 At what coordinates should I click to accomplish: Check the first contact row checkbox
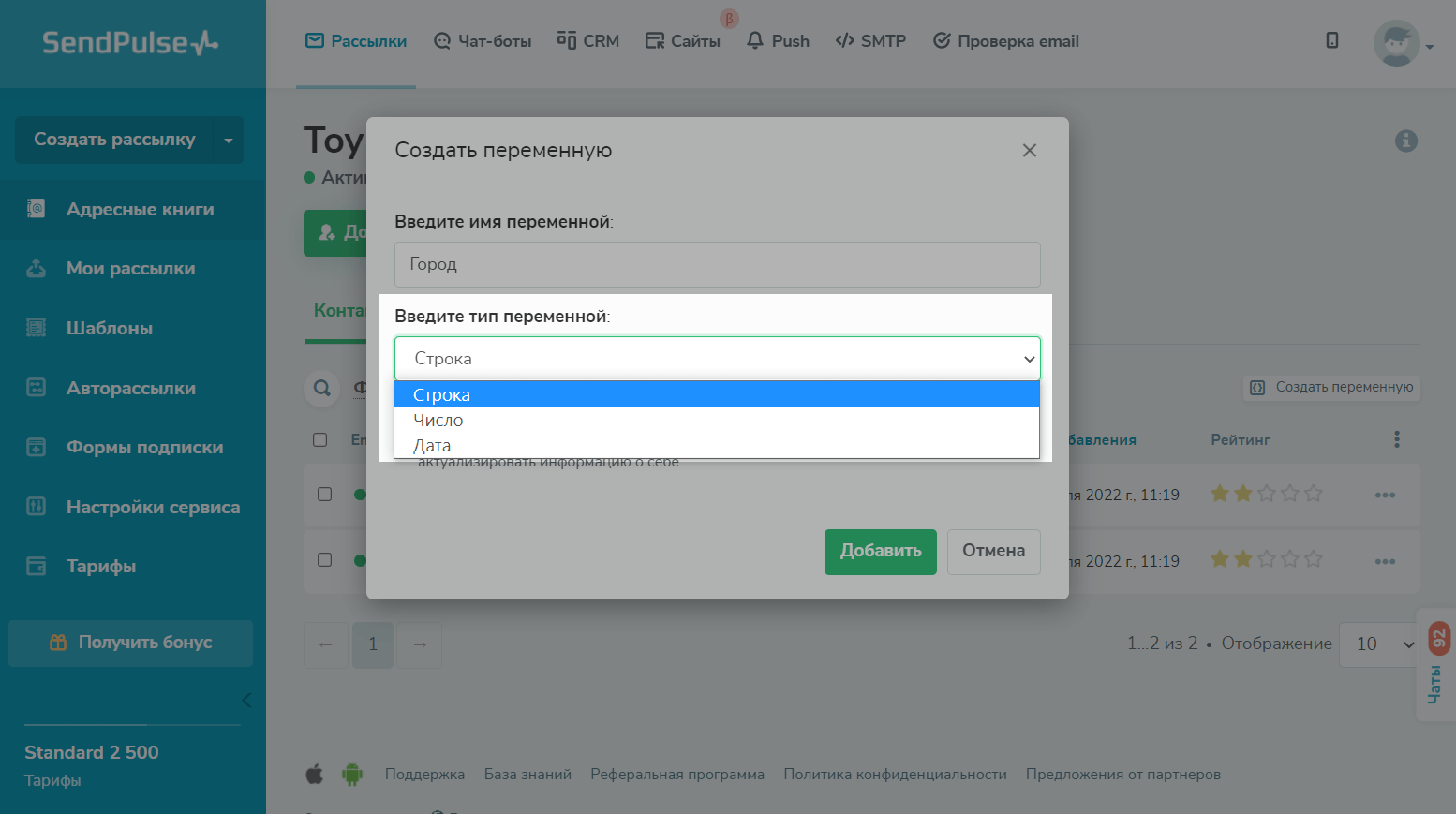pyautogui.click(x=325, y=495)
